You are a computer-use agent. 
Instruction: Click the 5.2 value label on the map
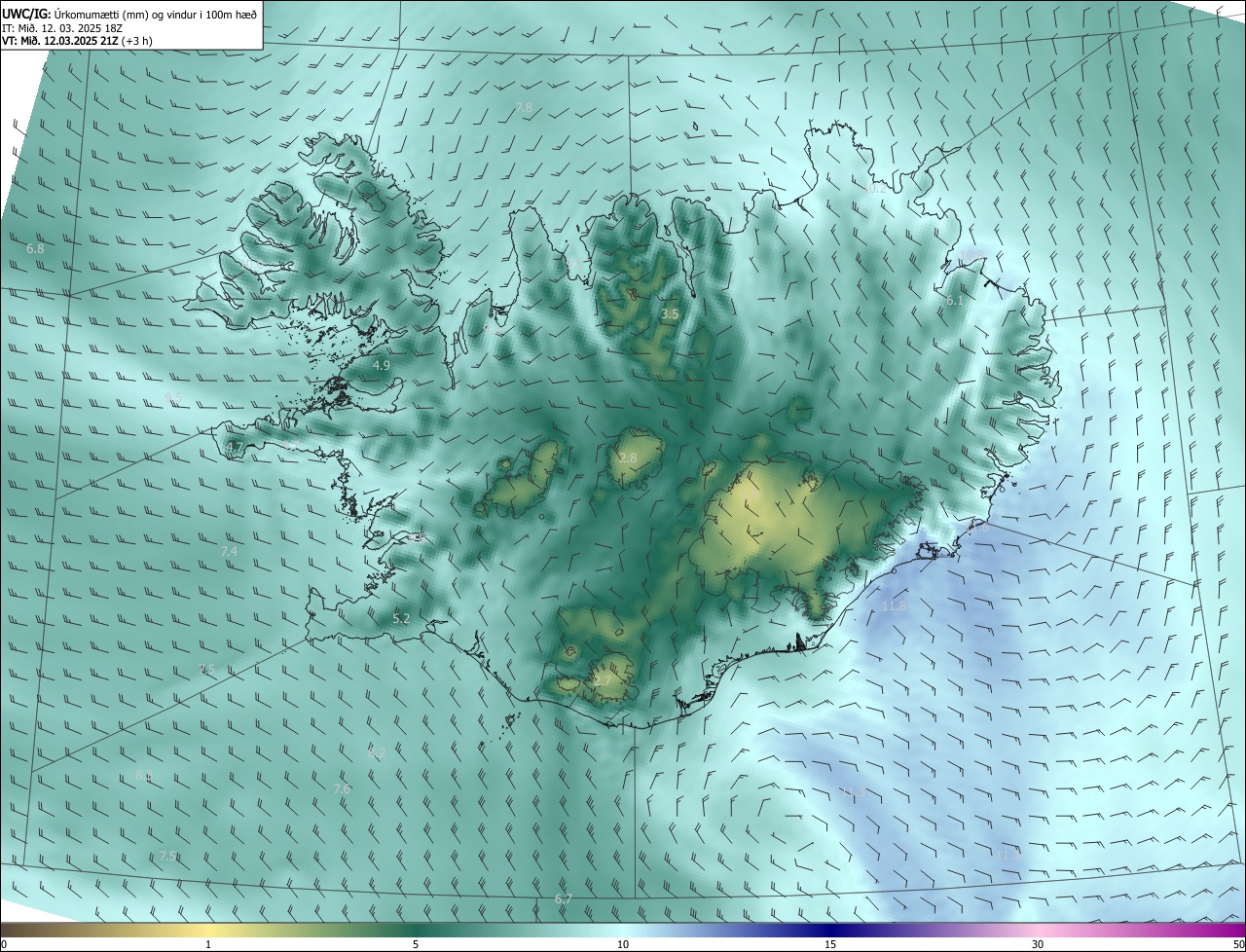click(401, 618)
